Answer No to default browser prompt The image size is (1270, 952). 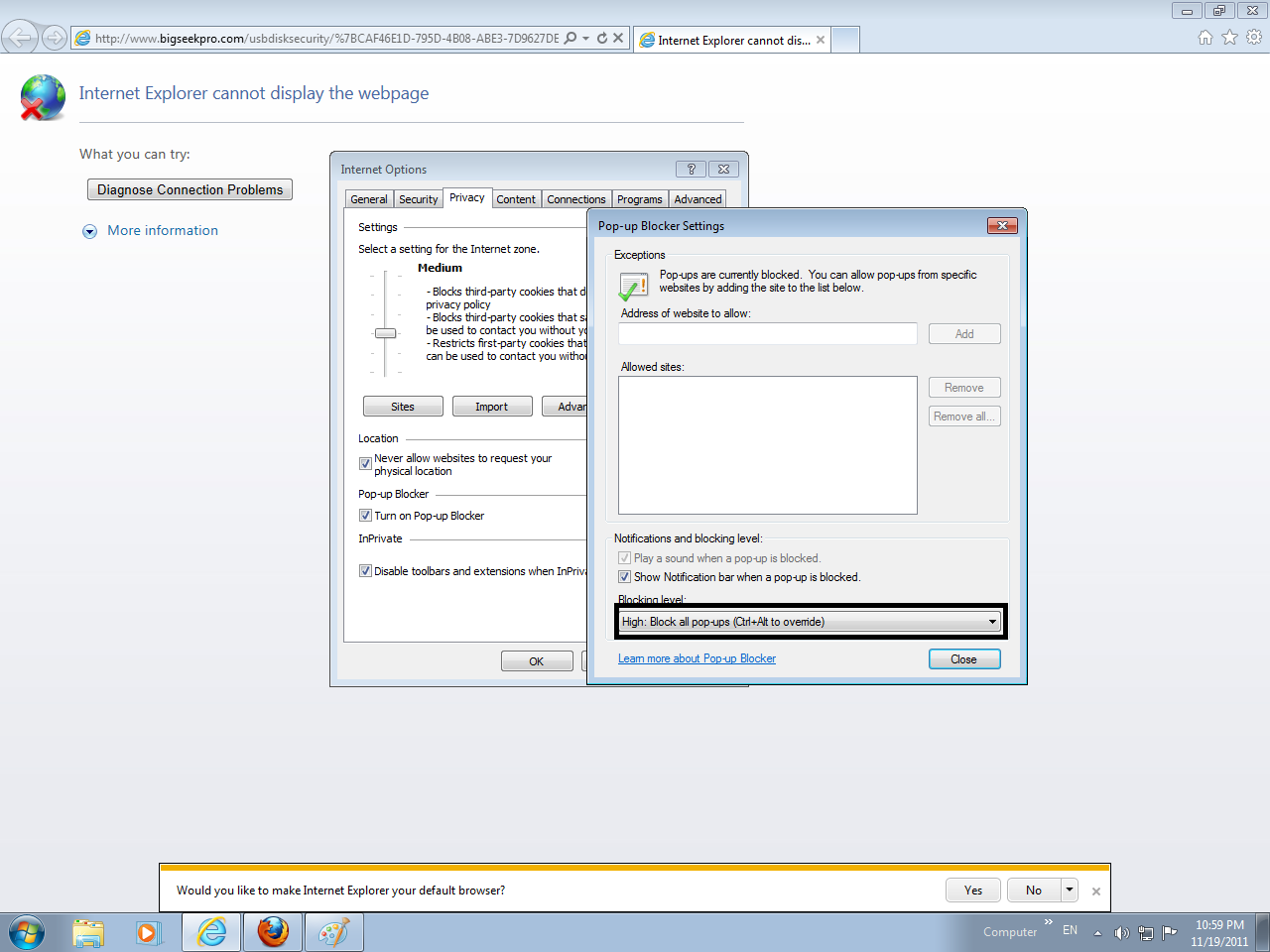[1034, 890]
